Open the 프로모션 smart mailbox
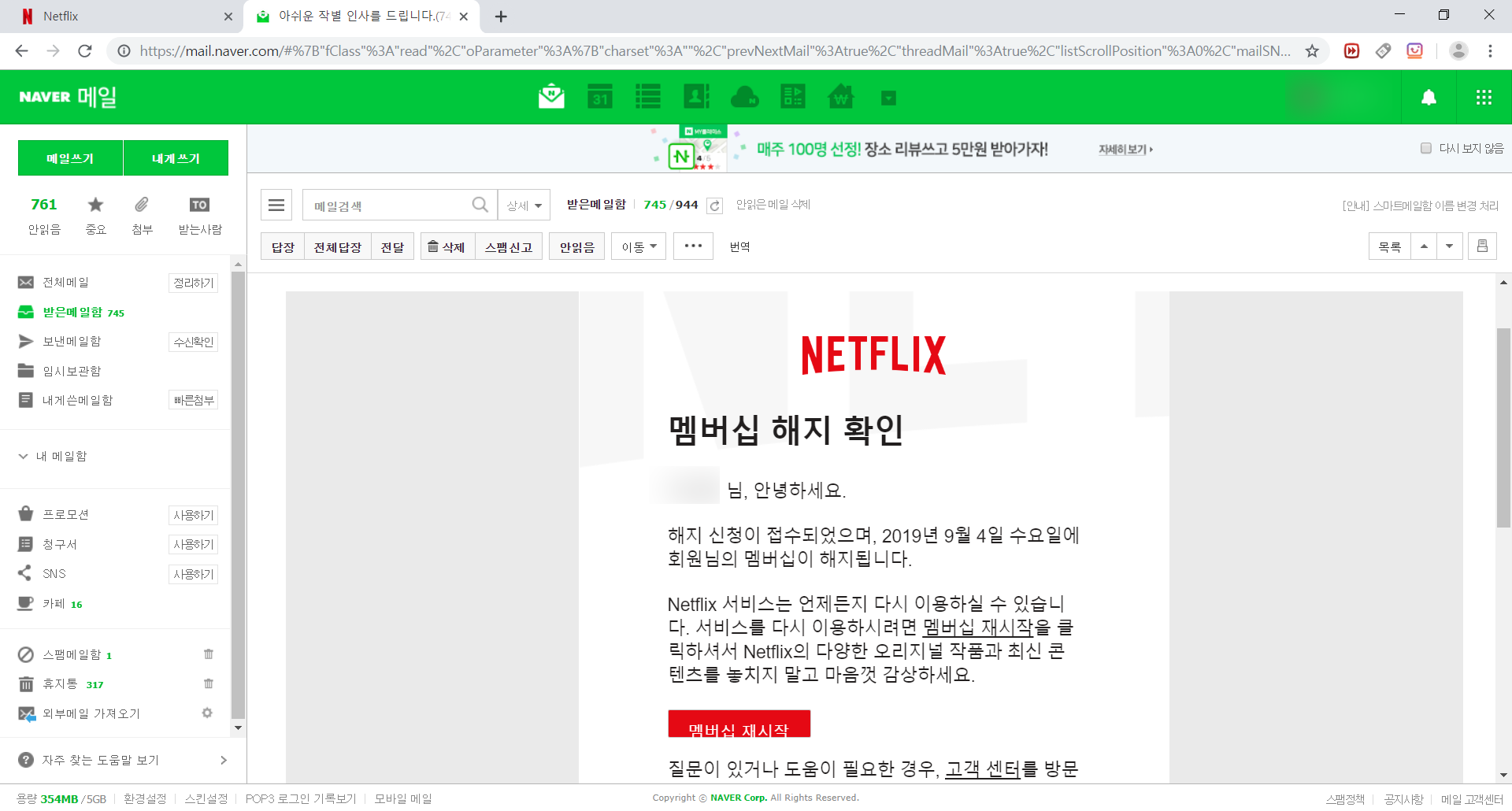 pyautogui.click(x=65, y=515)
